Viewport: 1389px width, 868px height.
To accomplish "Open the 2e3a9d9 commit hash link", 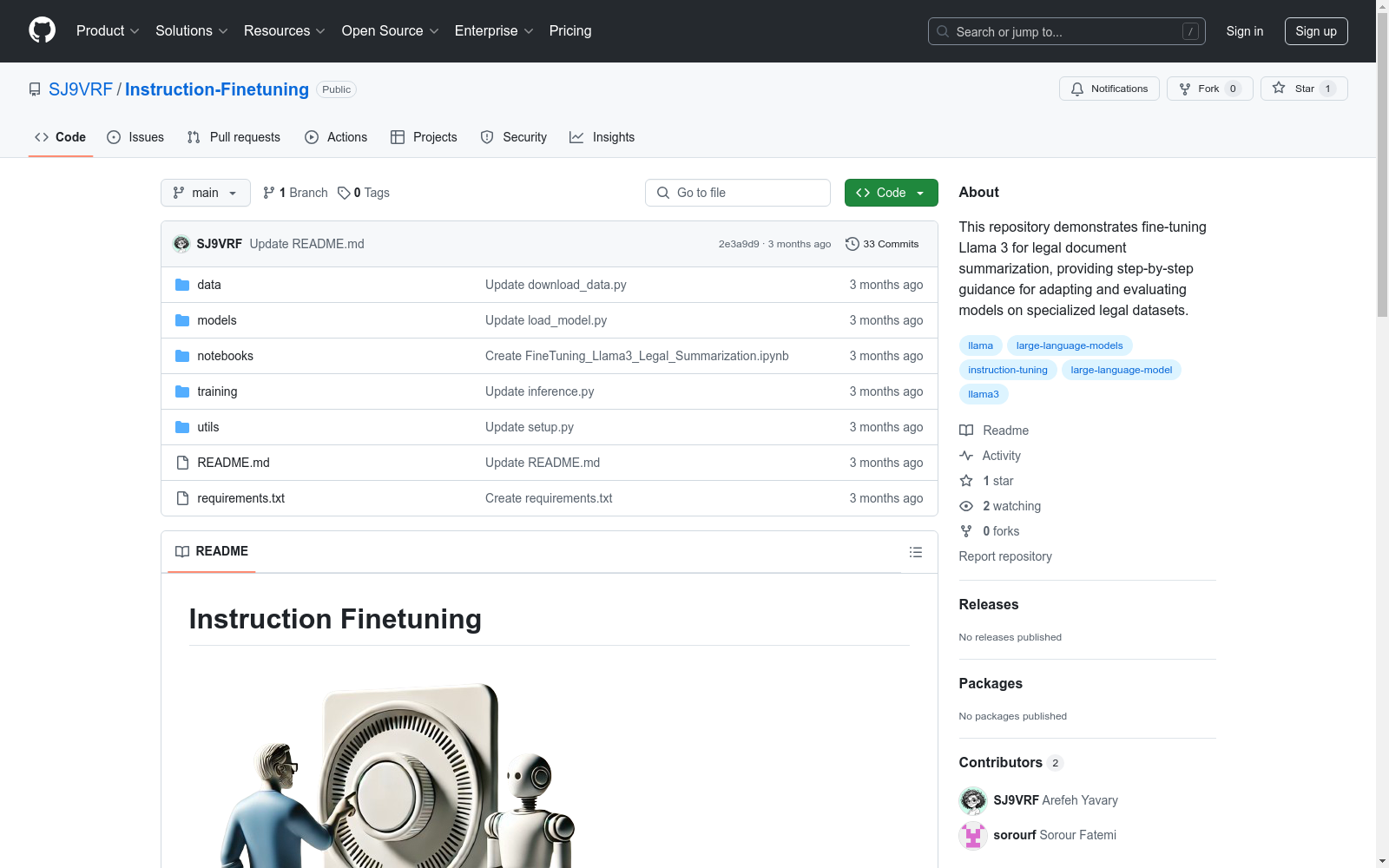I will 739,244.
